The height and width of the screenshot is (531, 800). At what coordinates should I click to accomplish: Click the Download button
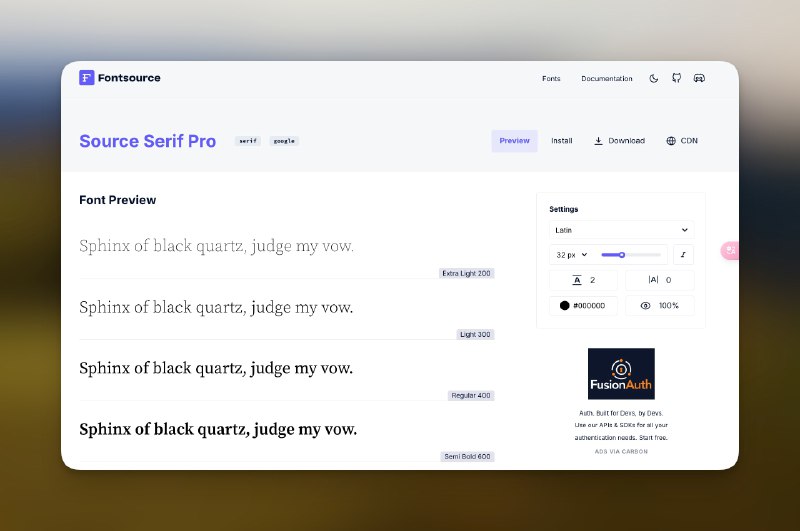point(619,141)
